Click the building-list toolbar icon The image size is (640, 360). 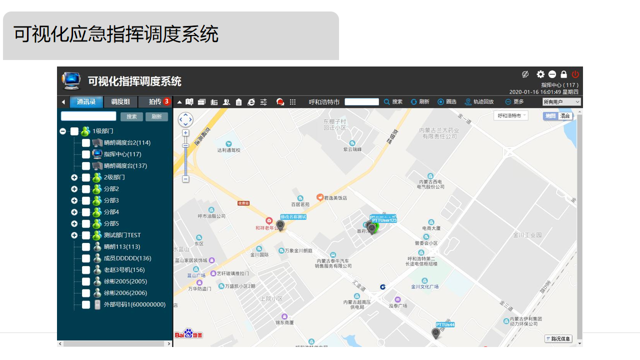(214, 102)
